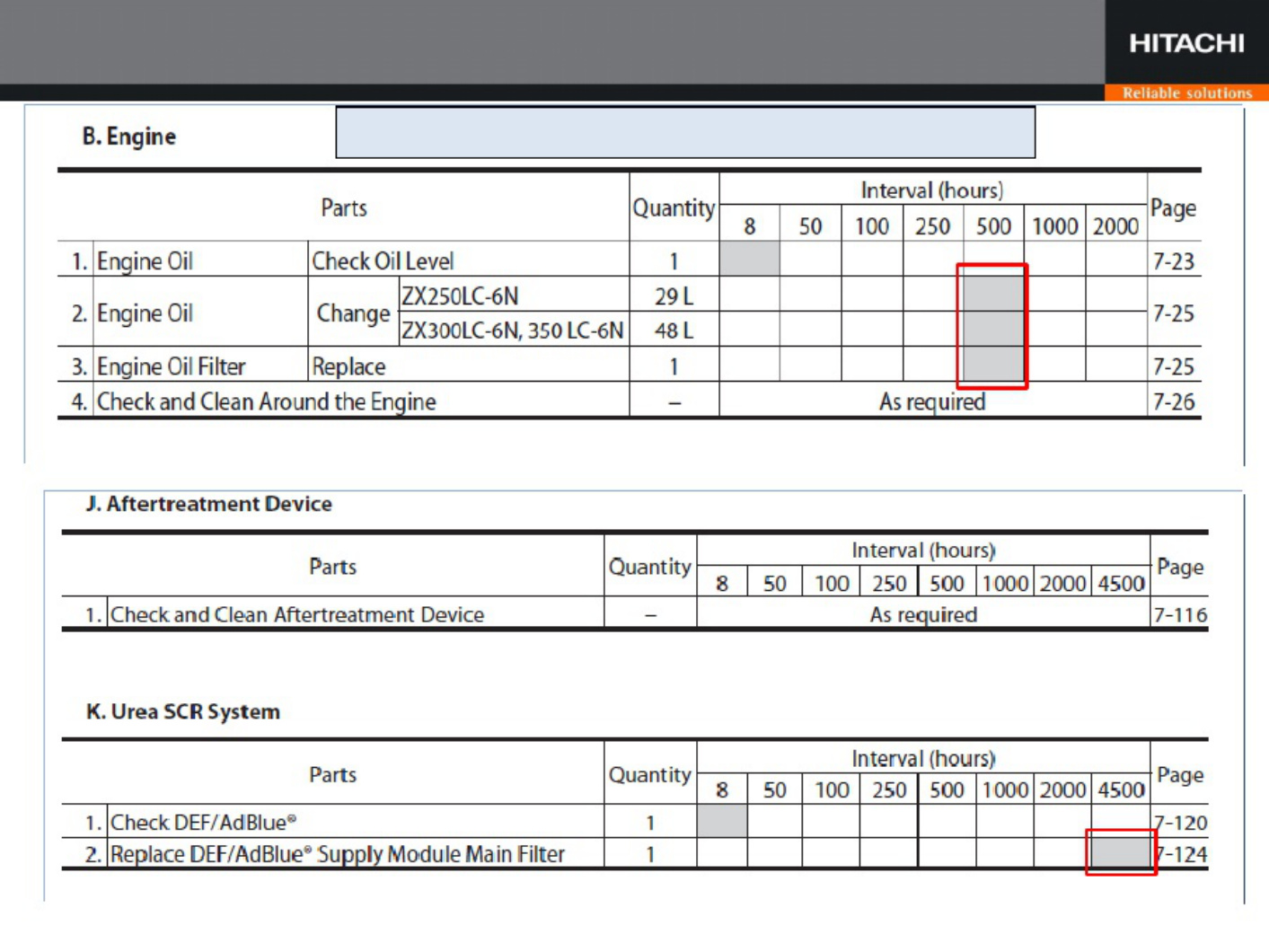Click "Interval (hours)" header in Urea SCR table
The height and width of the screenshot is (952, 1269).
pos(923,759)
